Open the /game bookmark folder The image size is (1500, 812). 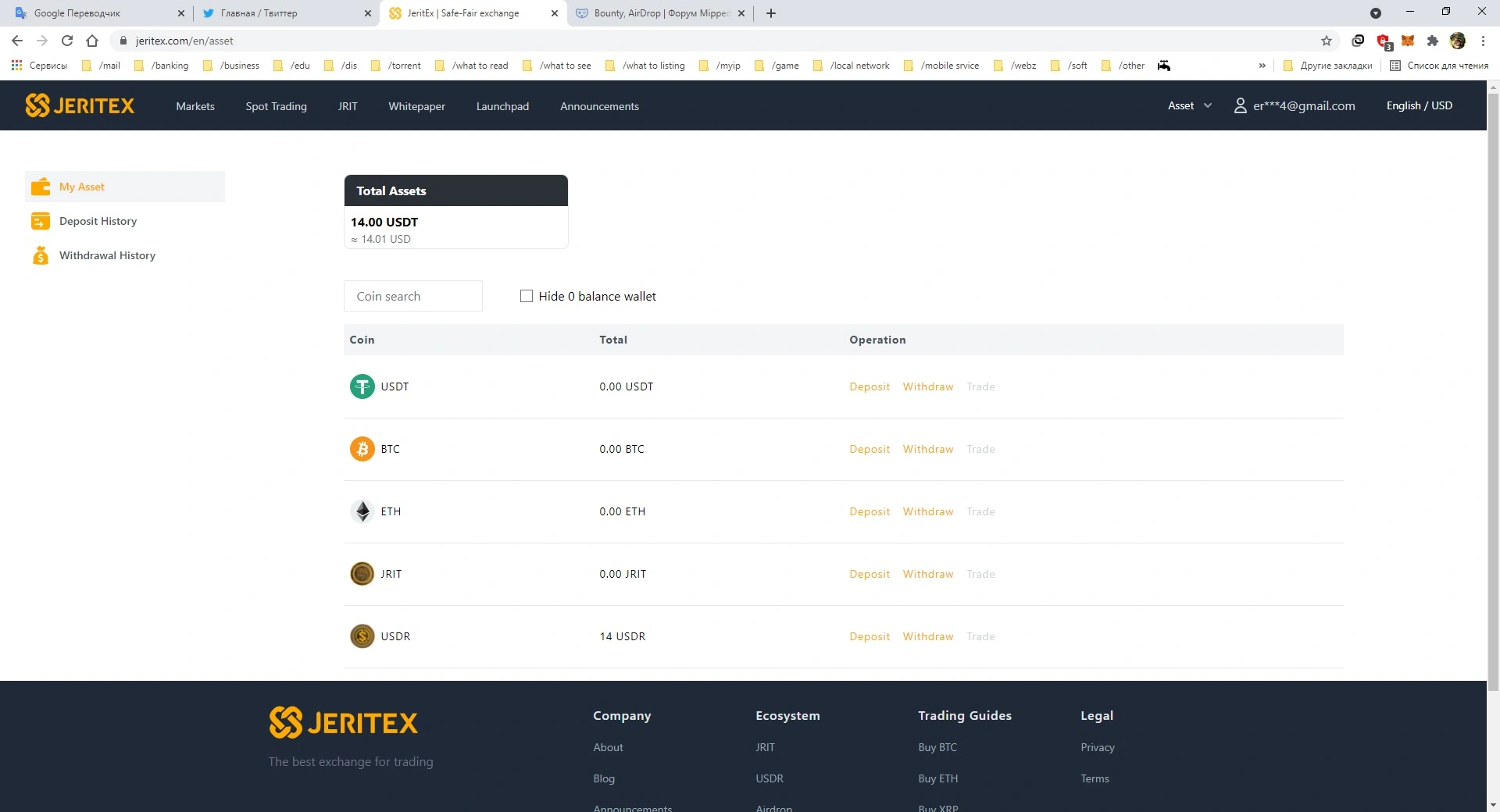tap(777, 66)
